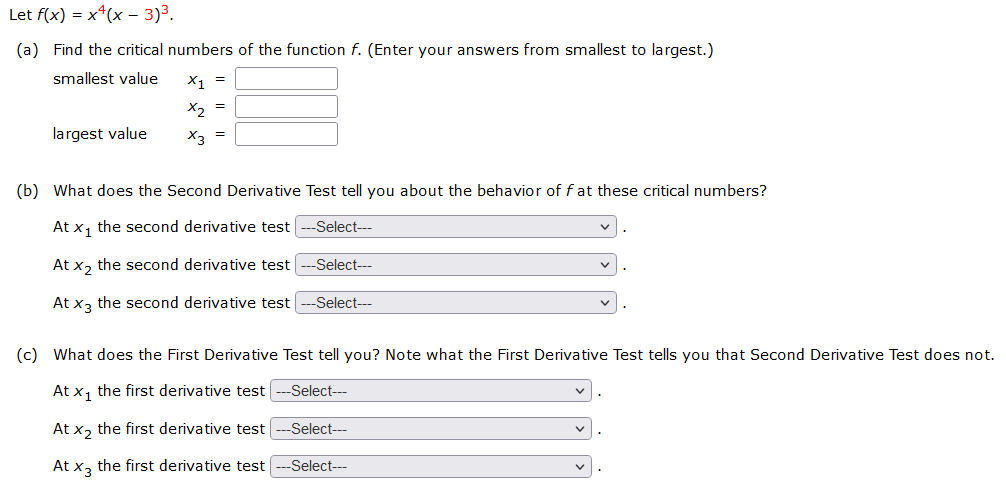The image size is (1006, 495).
Task: Click the part (b) label
Action: click(26, 191)
